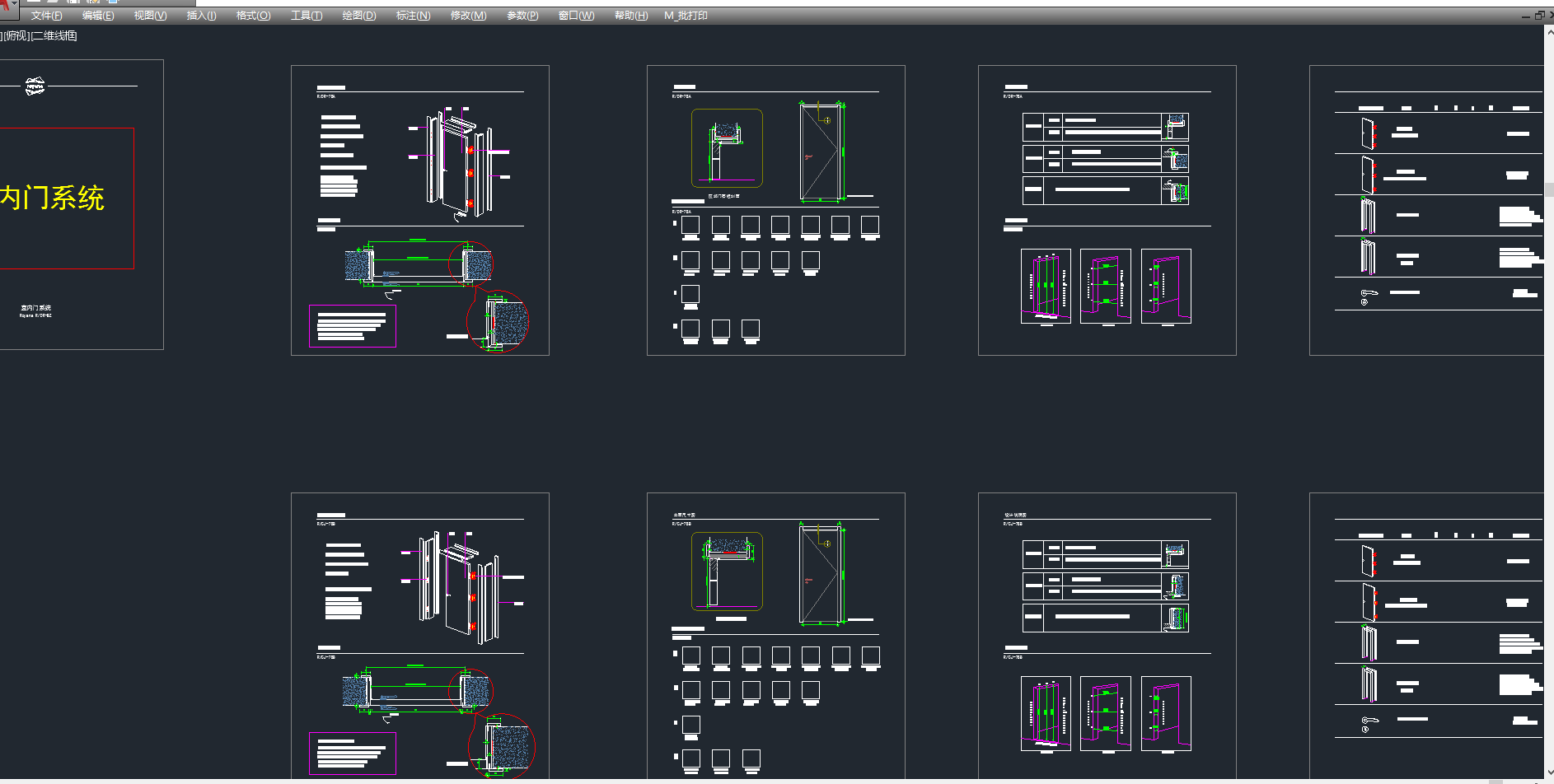Screen dimensions: 1554x784
Task: Select the magenta notes box in bottom-row sheet
Action: [353, 754]
